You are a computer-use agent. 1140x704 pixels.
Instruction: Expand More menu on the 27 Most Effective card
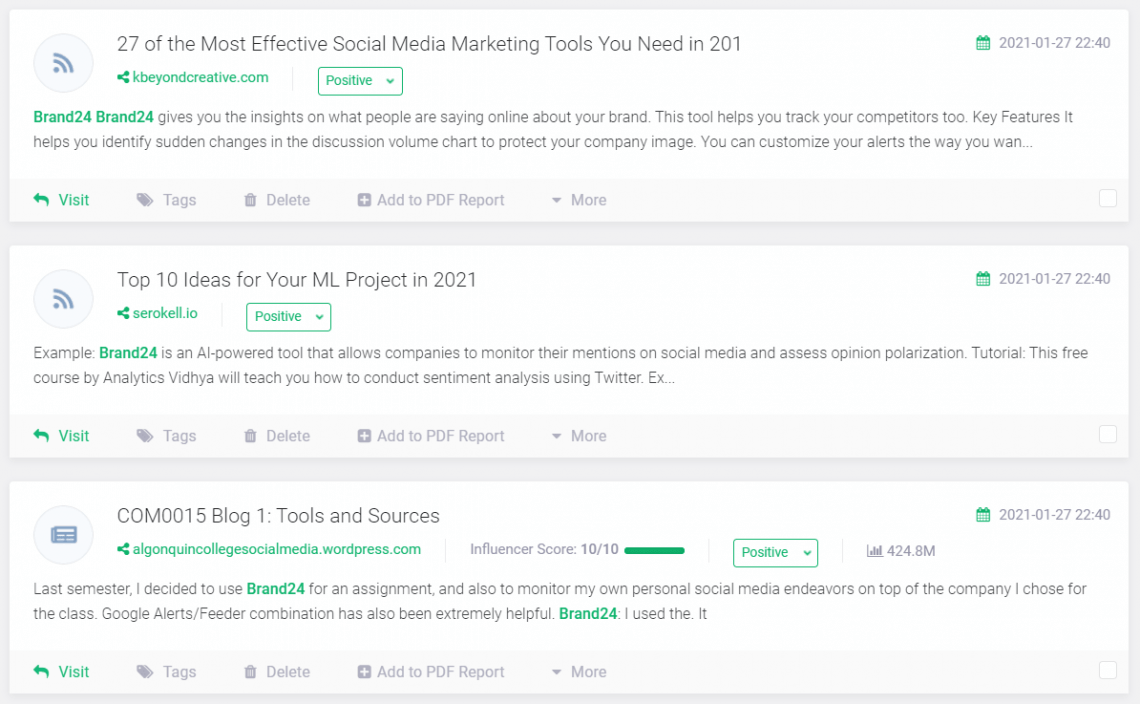(579, 200)
